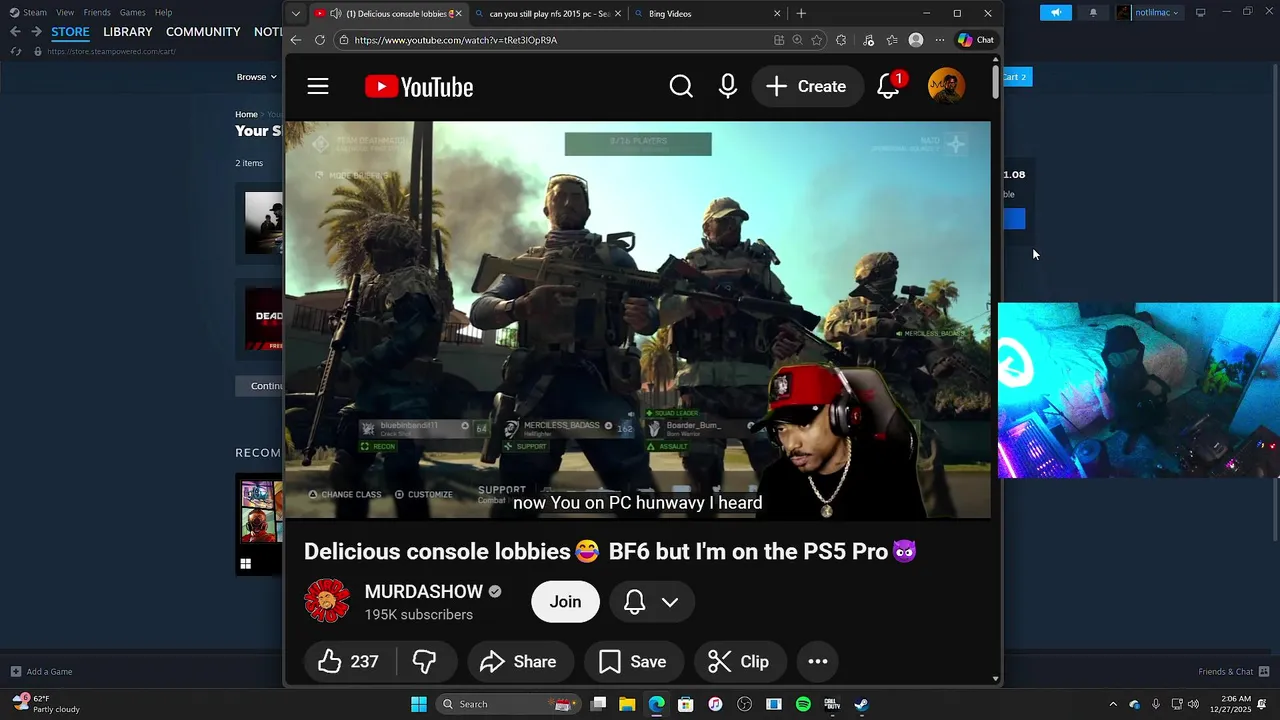Open YouTube search magnifier
Image resolution: width=1280 pixels, height=720 pixels.
(x=681, y=87)
